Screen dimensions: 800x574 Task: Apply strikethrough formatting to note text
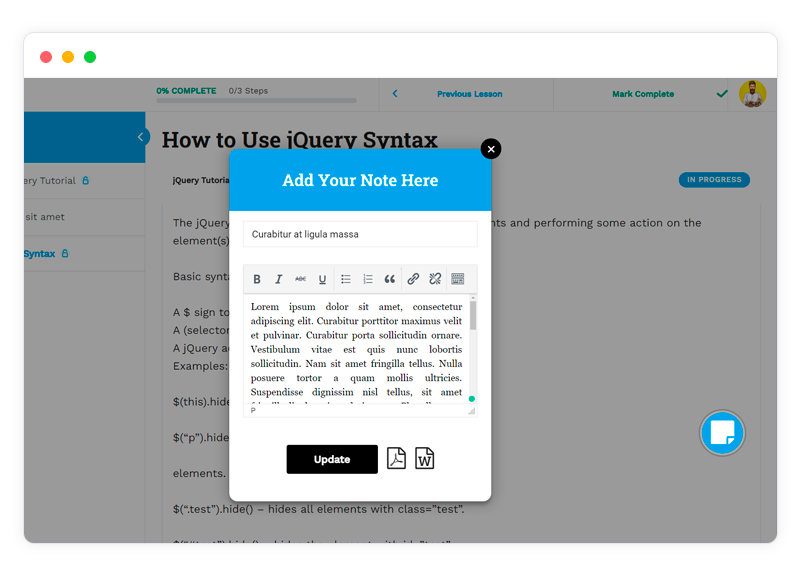[301, 279]
